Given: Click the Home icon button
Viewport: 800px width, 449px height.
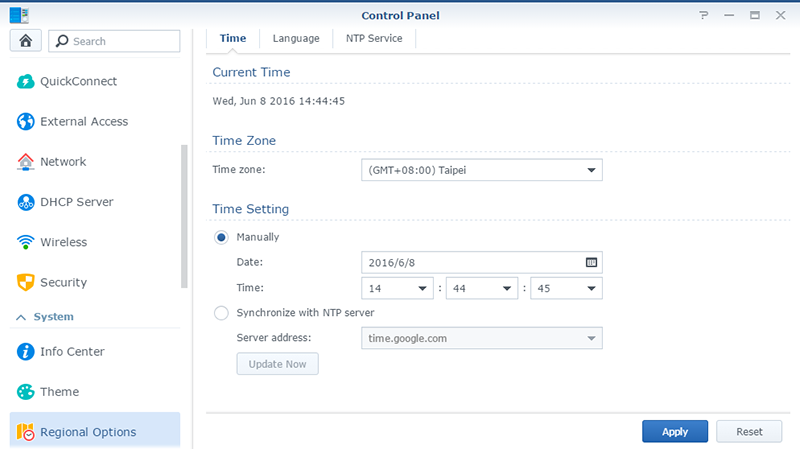Looking at the screenshot, I should (24, 41).
